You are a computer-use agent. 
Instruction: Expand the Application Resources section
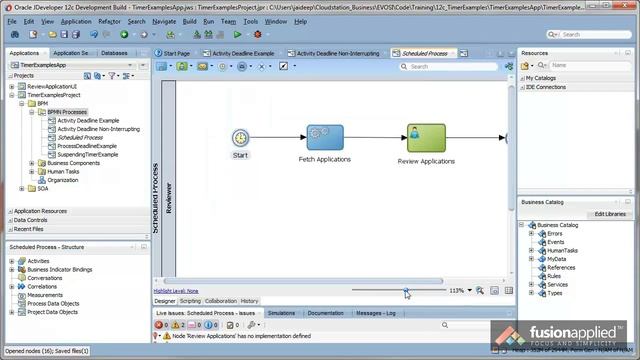[x=11, y=211]
